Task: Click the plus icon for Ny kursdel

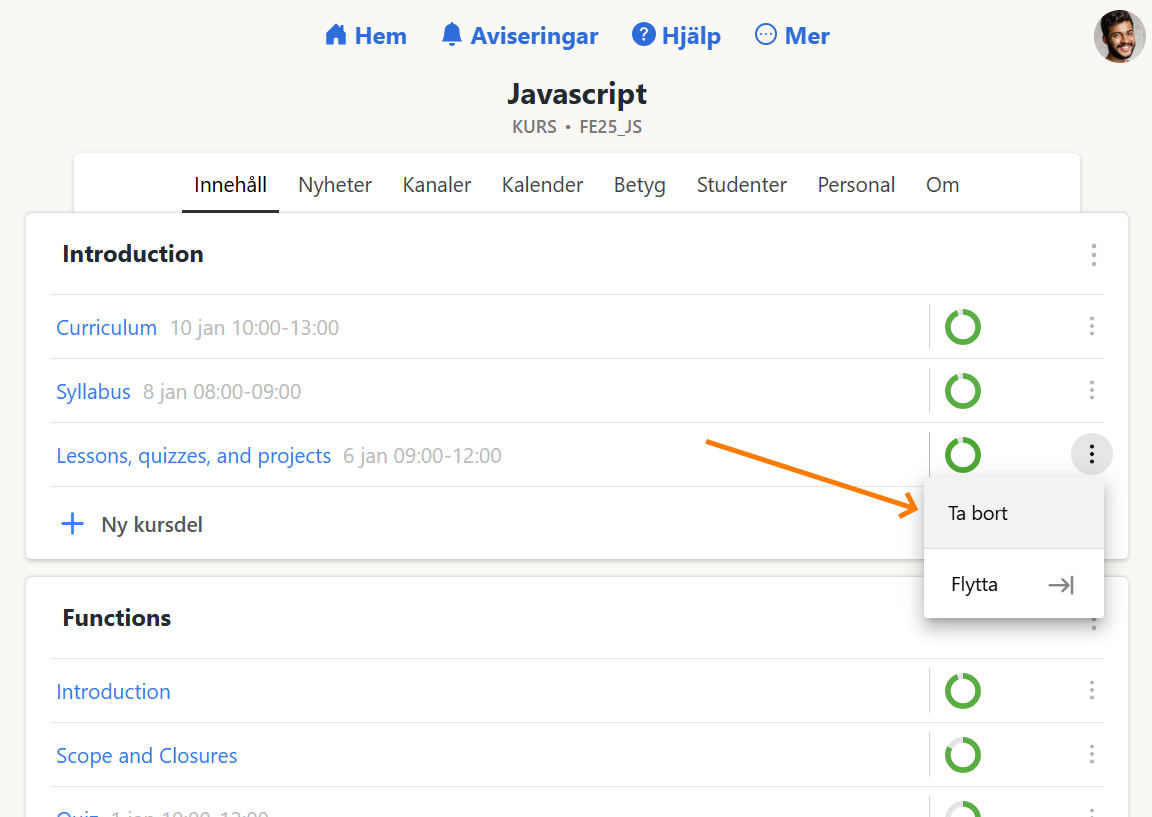Action: pos(72,524)
